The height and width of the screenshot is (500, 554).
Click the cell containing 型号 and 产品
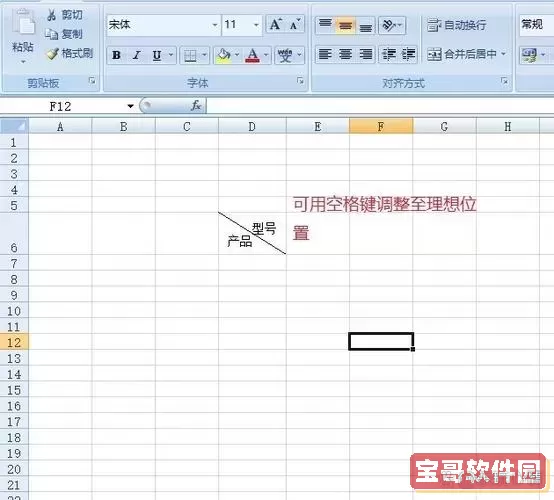[252, 234]
